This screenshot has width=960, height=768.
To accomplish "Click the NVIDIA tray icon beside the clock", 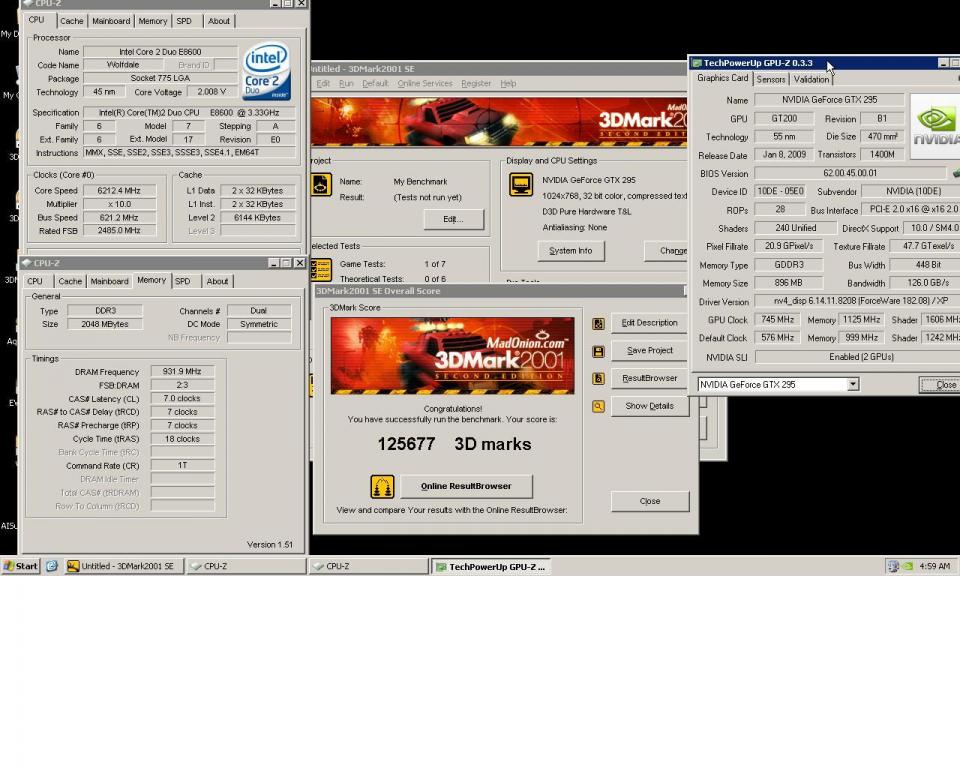I will [x=908, y=567].
